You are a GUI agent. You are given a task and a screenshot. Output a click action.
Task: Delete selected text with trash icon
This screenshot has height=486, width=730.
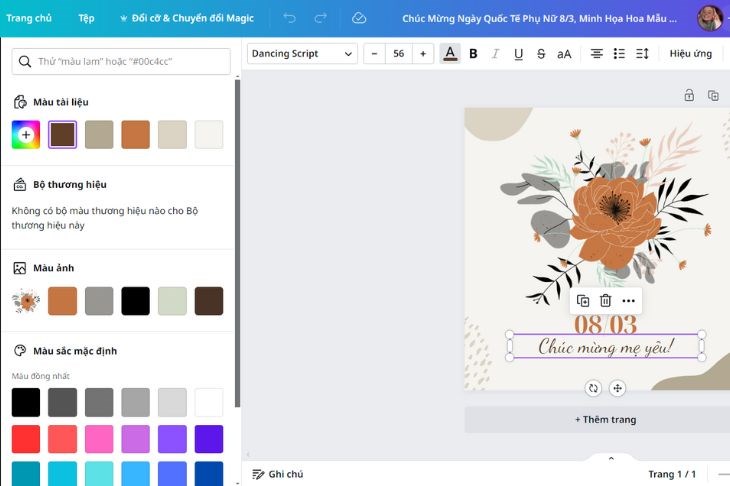(x=605, y=301)
